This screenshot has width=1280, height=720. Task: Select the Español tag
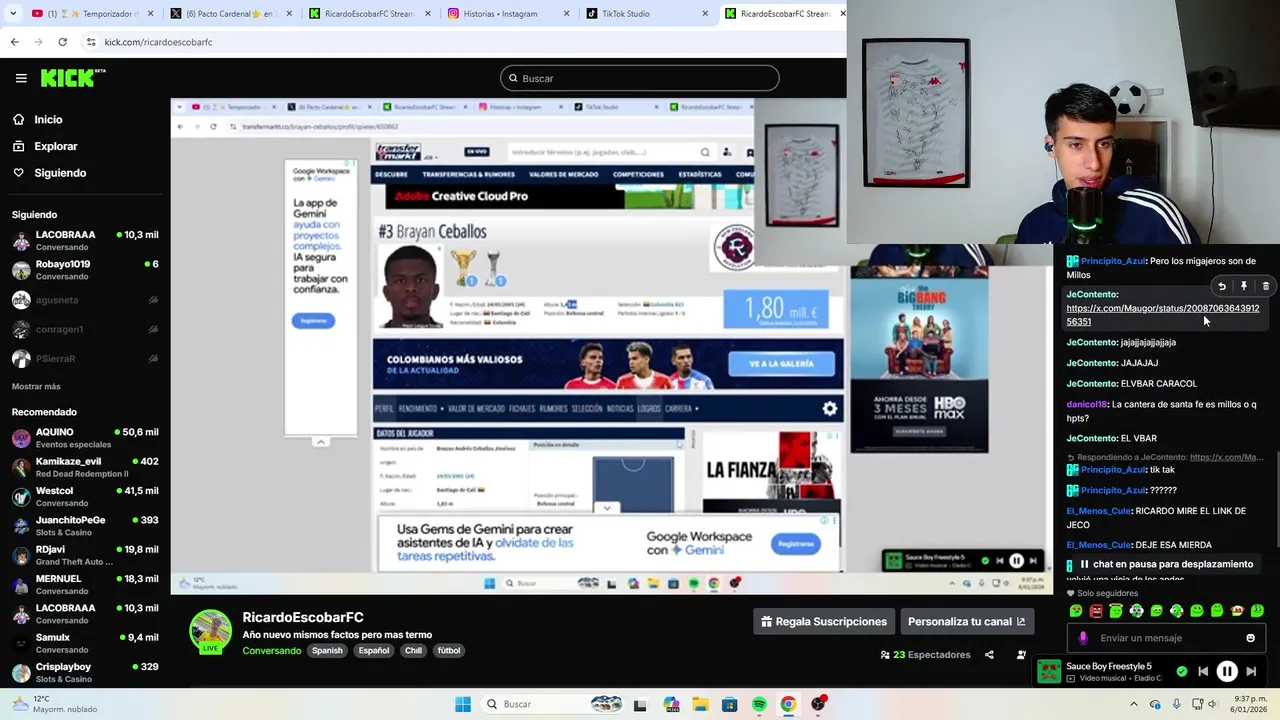pos(374,651)
